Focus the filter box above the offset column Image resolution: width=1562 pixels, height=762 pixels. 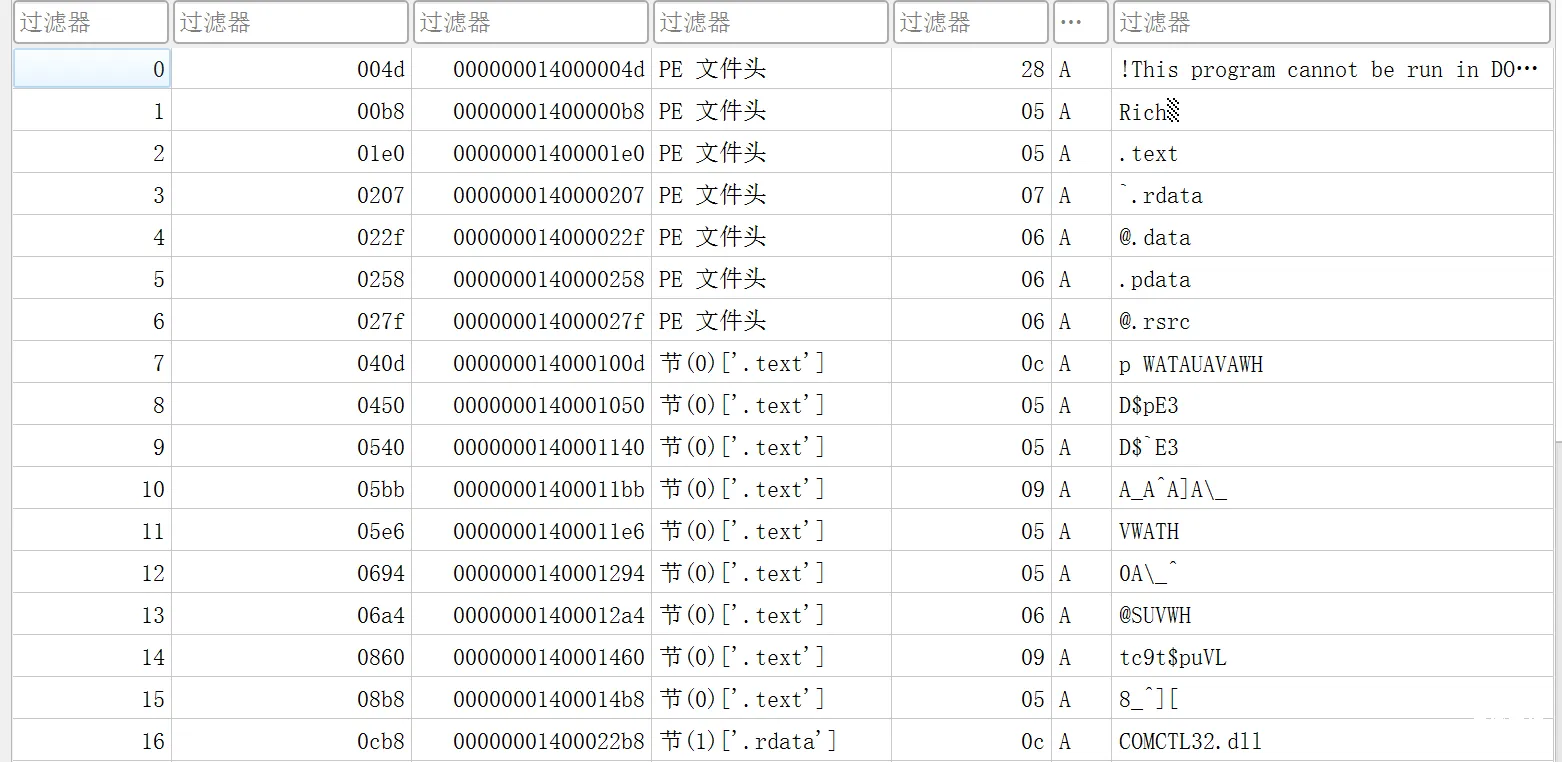[x=291, y=22]
